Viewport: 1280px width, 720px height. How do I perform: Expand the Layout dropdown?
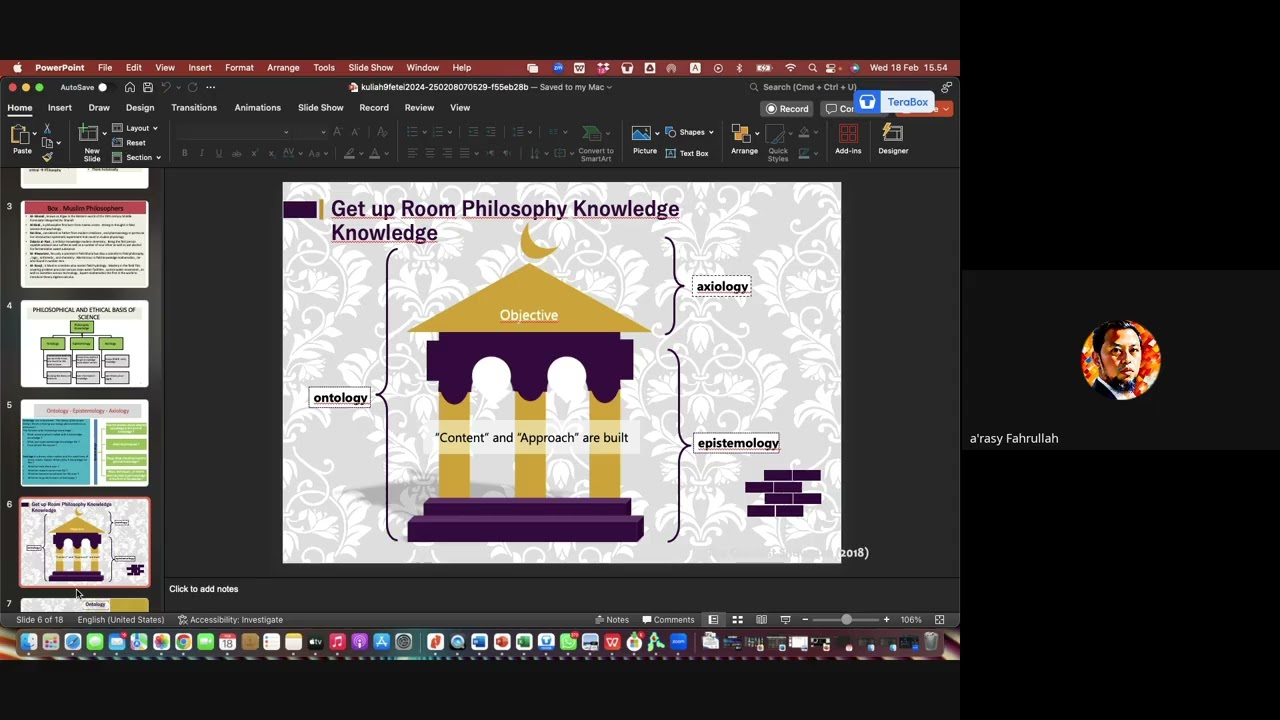point(135,128)
